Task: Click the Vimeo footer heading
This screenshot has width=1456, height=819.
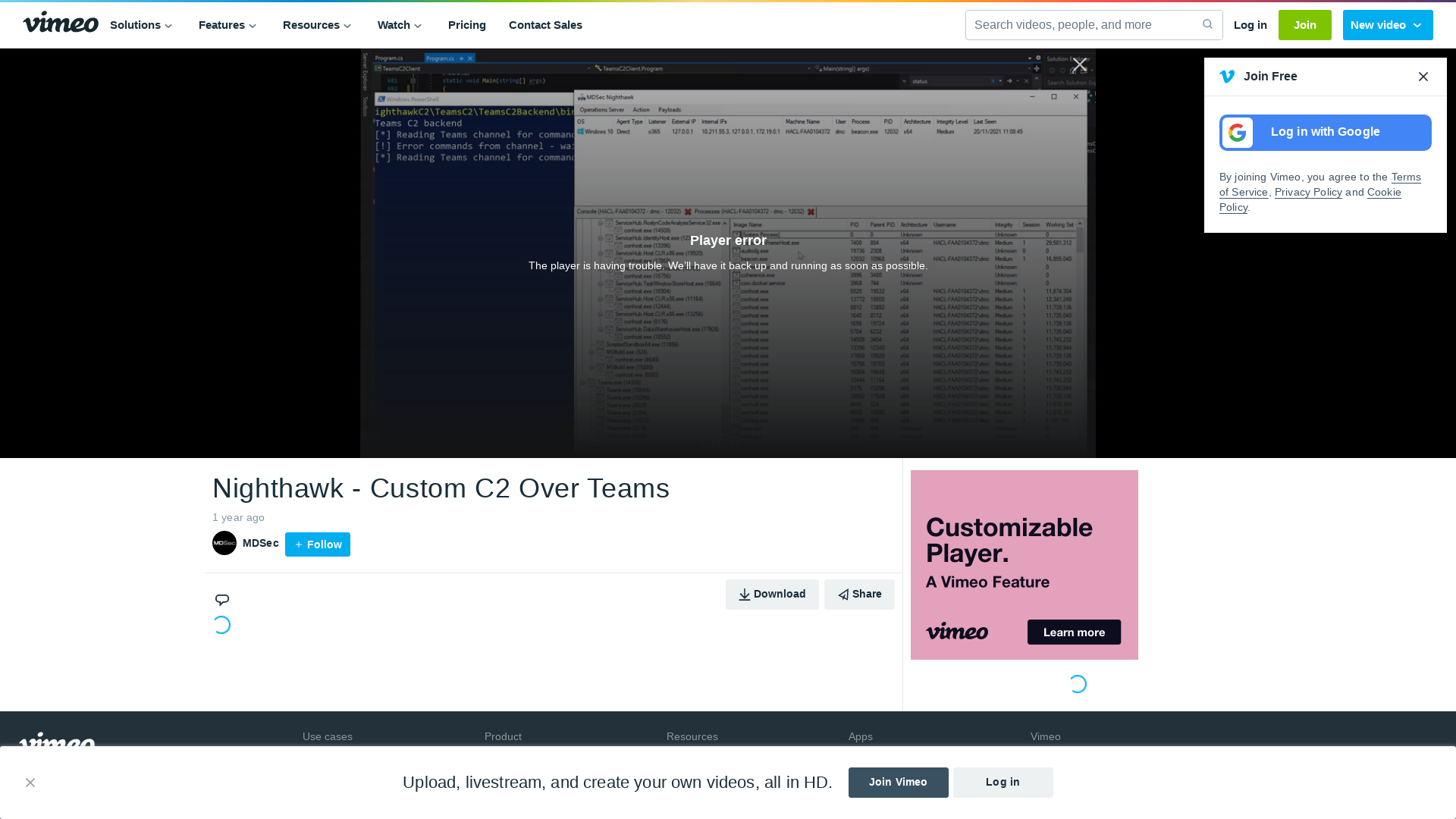Action: [1046, 736]
